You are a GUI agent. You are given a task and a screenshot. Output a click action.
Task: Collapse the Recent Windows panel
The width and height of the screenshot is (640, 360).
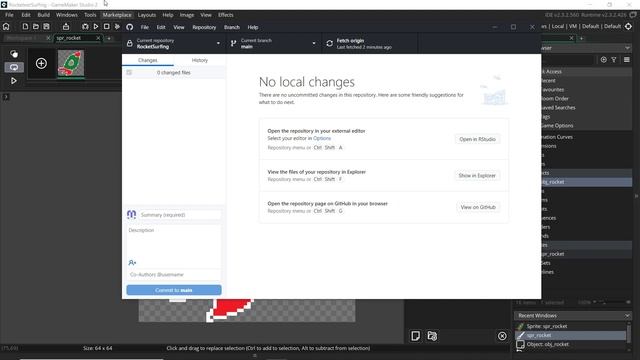coord(627,316)
